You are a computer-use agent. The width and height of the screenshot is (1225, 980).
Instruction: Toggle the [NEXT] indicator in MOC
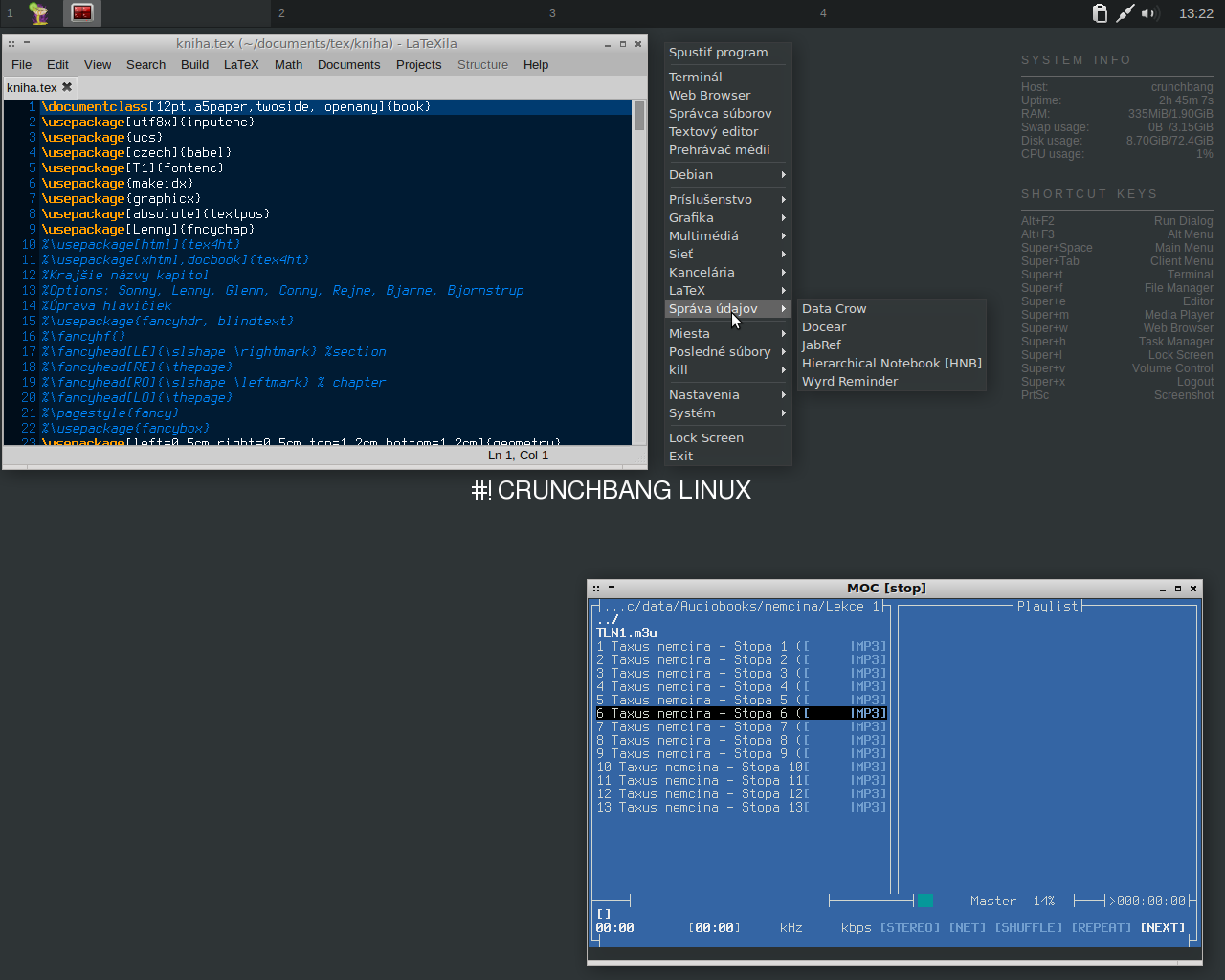click(x=1163, y=928)
